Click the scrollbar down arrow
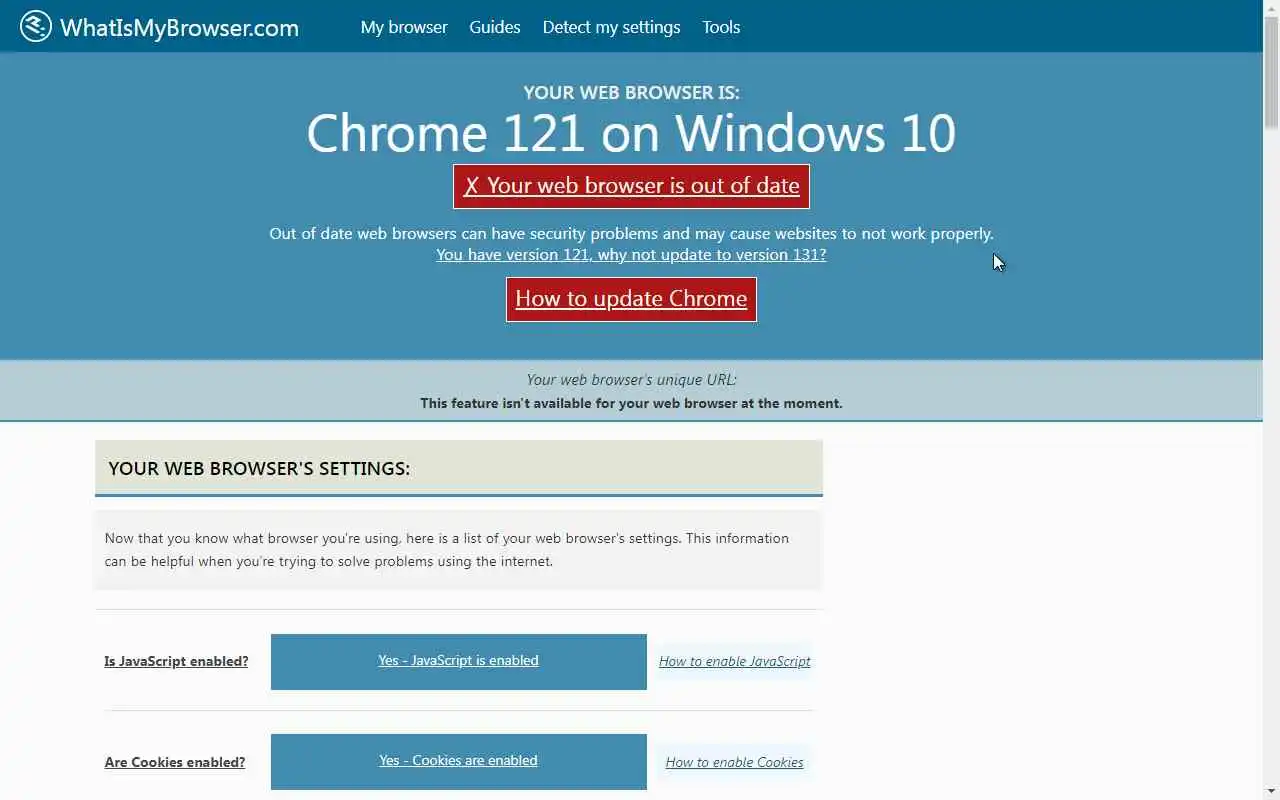The image size is (1280, 800). pos(1272,792)
